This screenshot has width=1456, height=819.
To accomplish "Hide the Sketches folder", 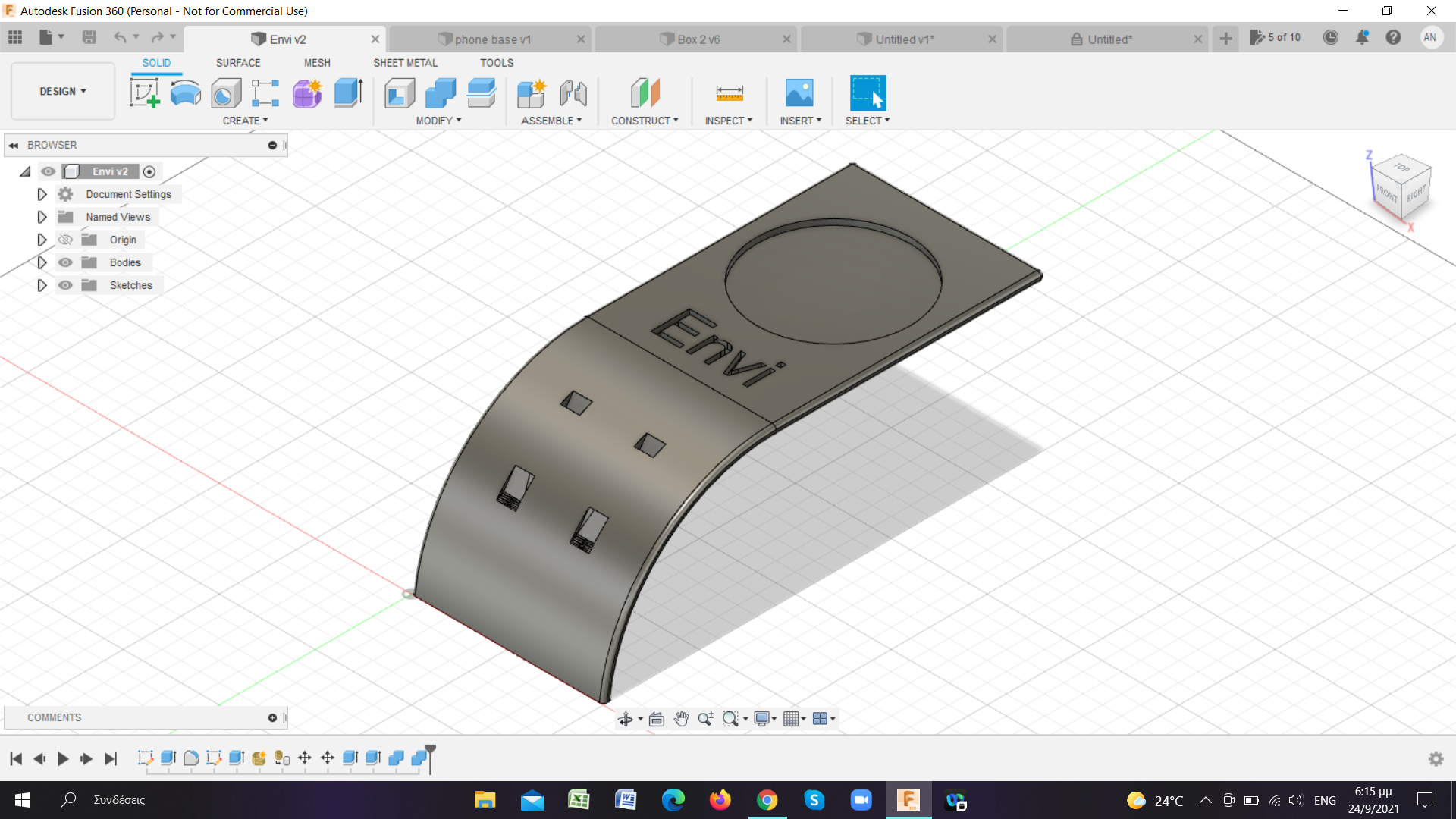I will (x=66, y=285).
